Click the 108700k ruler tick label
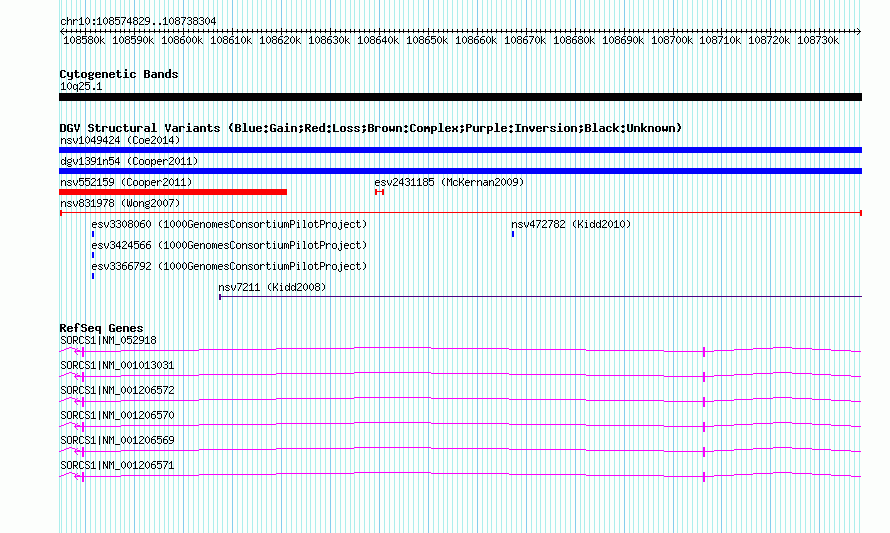890x533 pixels. (671, 40)
